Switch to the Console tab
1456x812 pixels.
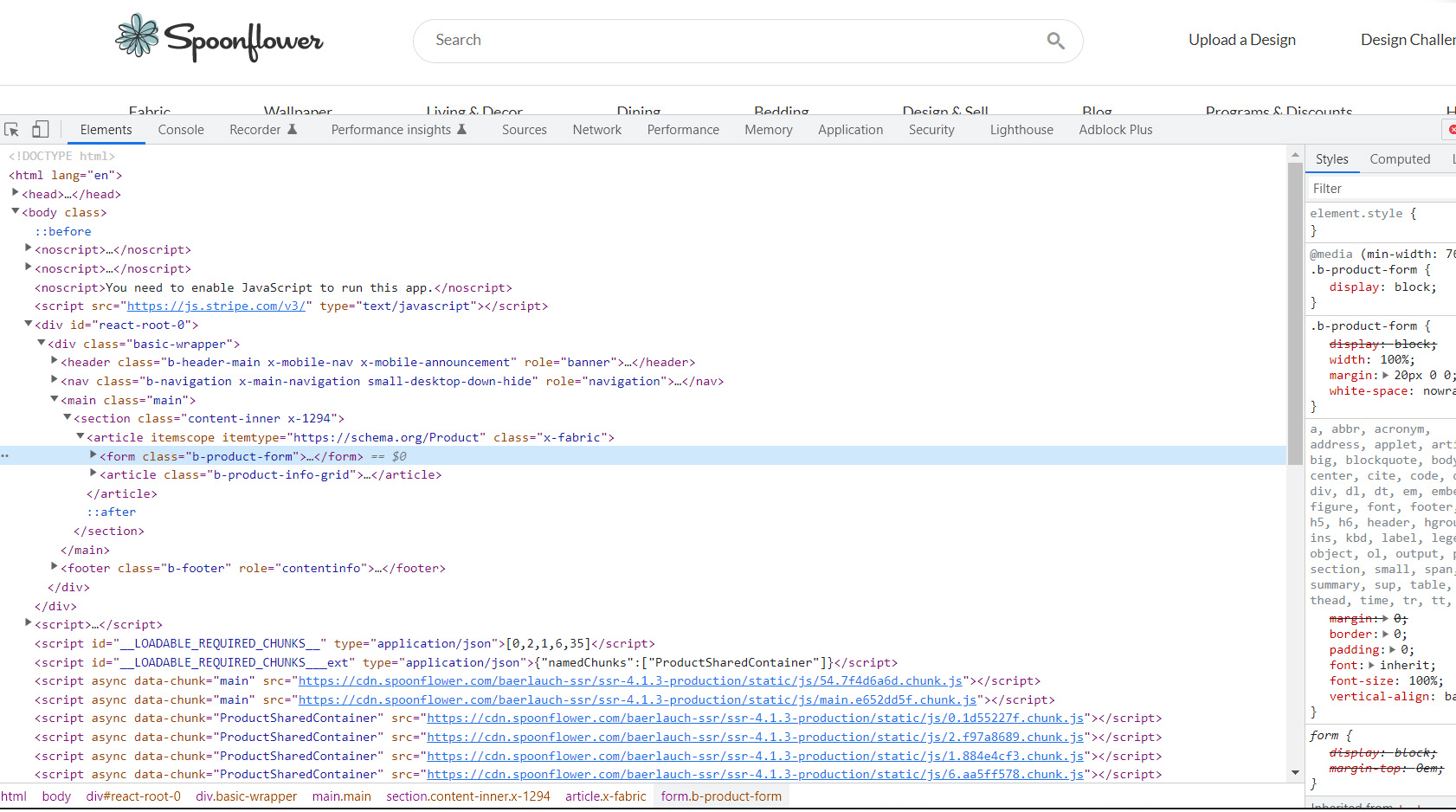[181, 130]
